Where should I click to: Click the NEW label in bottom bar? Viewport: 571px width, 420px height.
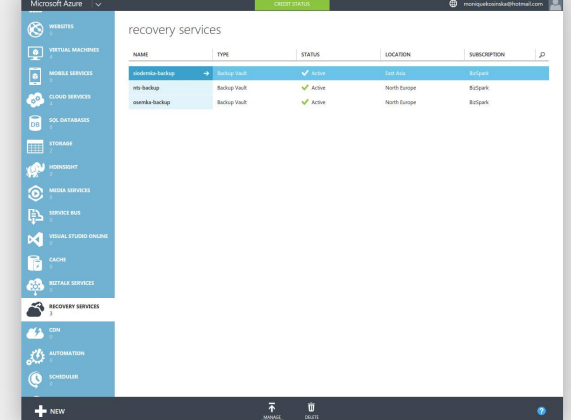pos(58,411)
